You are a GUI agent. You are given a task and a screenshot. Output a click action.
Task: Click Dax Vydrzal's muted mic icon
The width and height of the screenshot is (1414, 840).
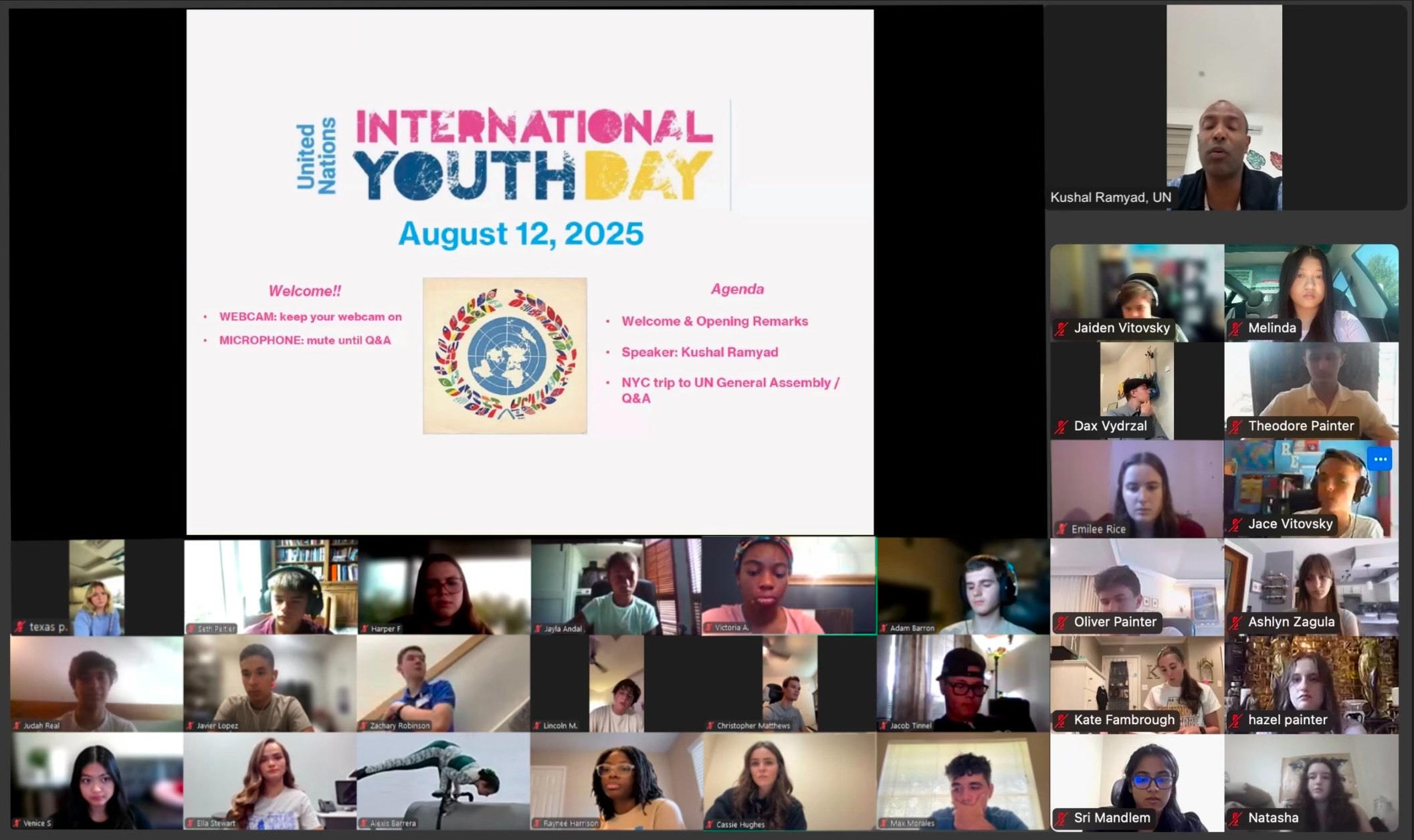click(x=1062, y=426)
